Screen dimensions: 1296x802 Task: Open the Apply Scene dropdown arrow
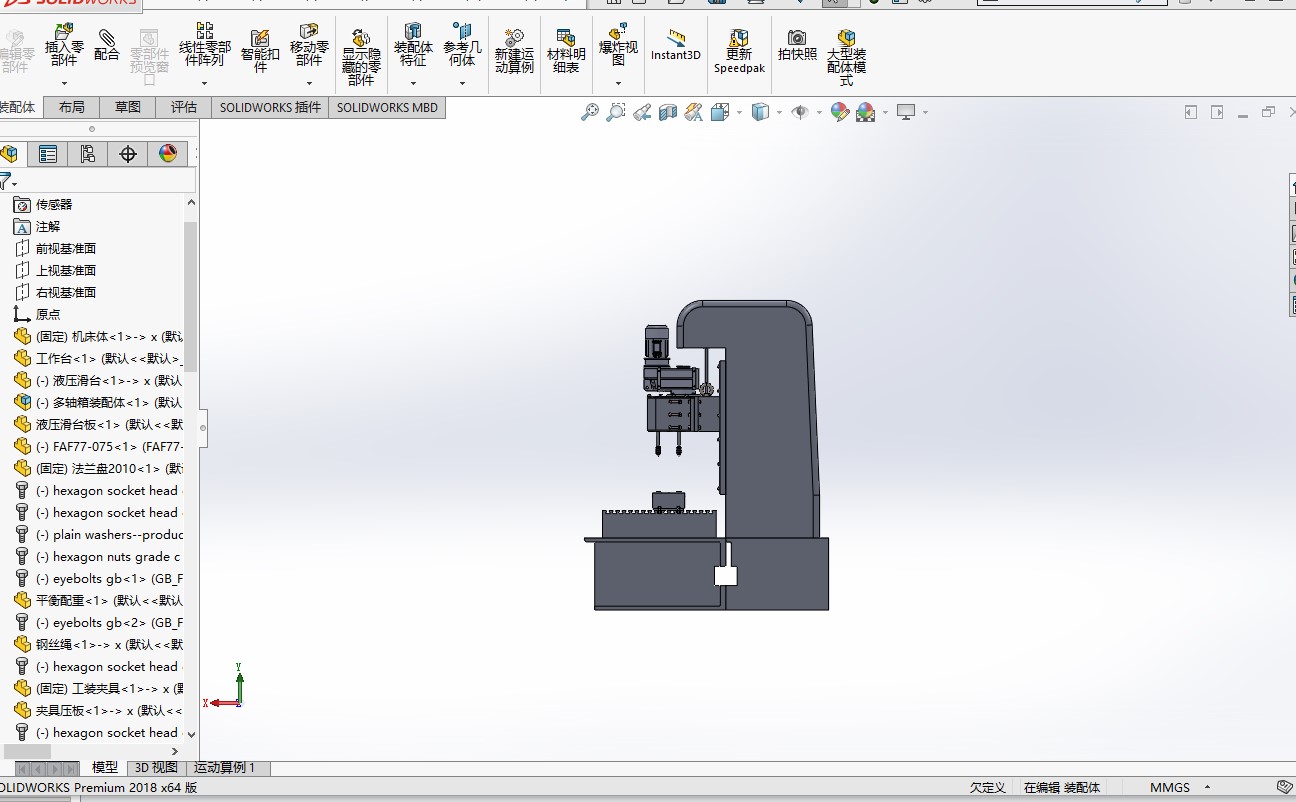pyautogui.click(x=885, y=112)
